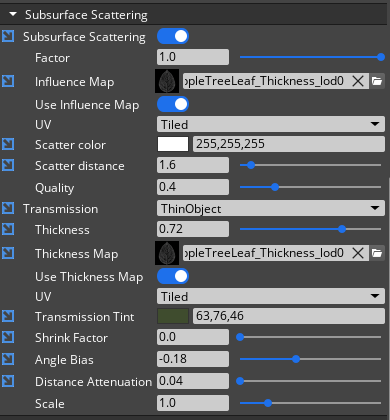Click the link icon beside Transmission
Screen dimensions: 390x420
8,209
